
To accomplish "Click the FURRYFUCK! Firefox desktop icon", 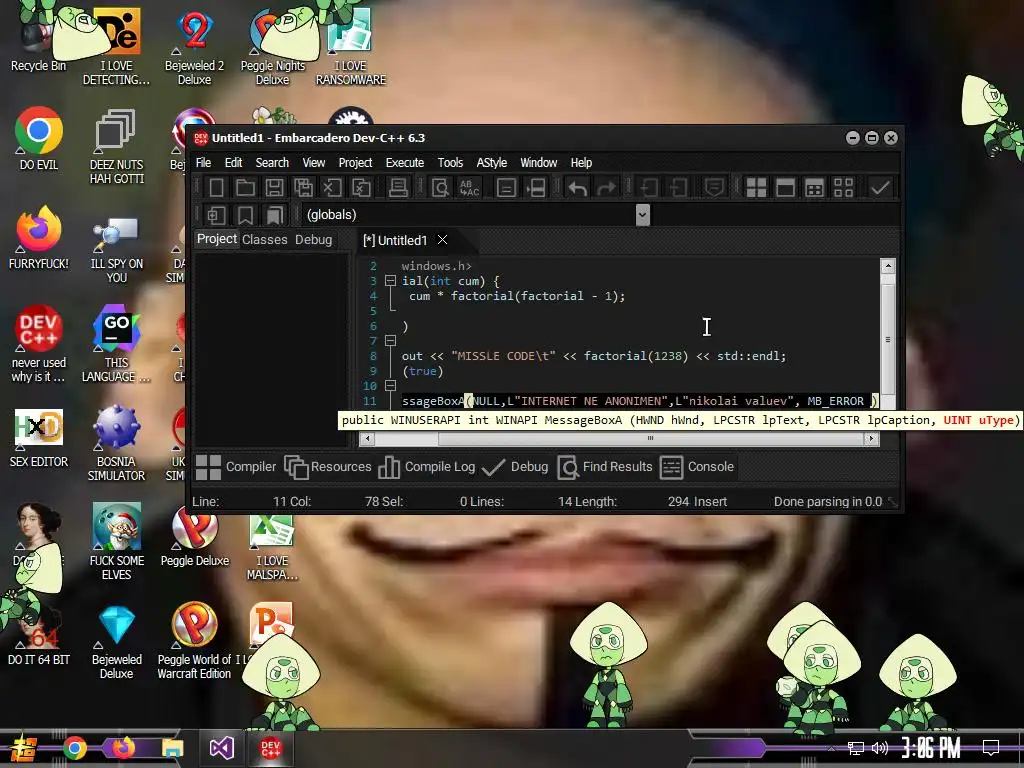I will tap(39, 238).
